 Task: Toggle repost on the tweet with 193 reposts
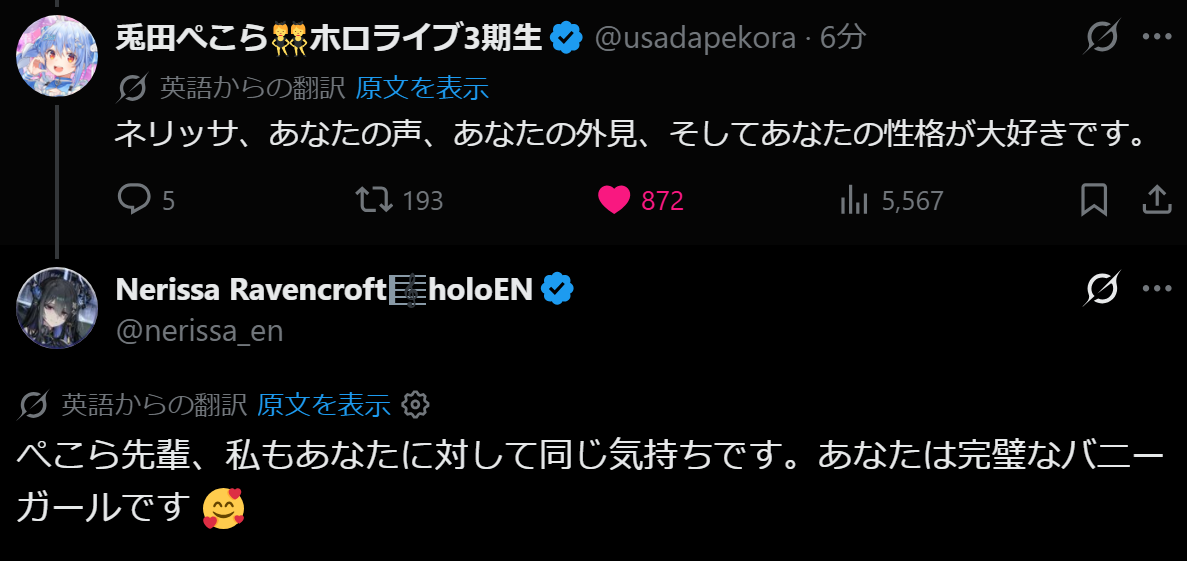click(x=372, y=200)
